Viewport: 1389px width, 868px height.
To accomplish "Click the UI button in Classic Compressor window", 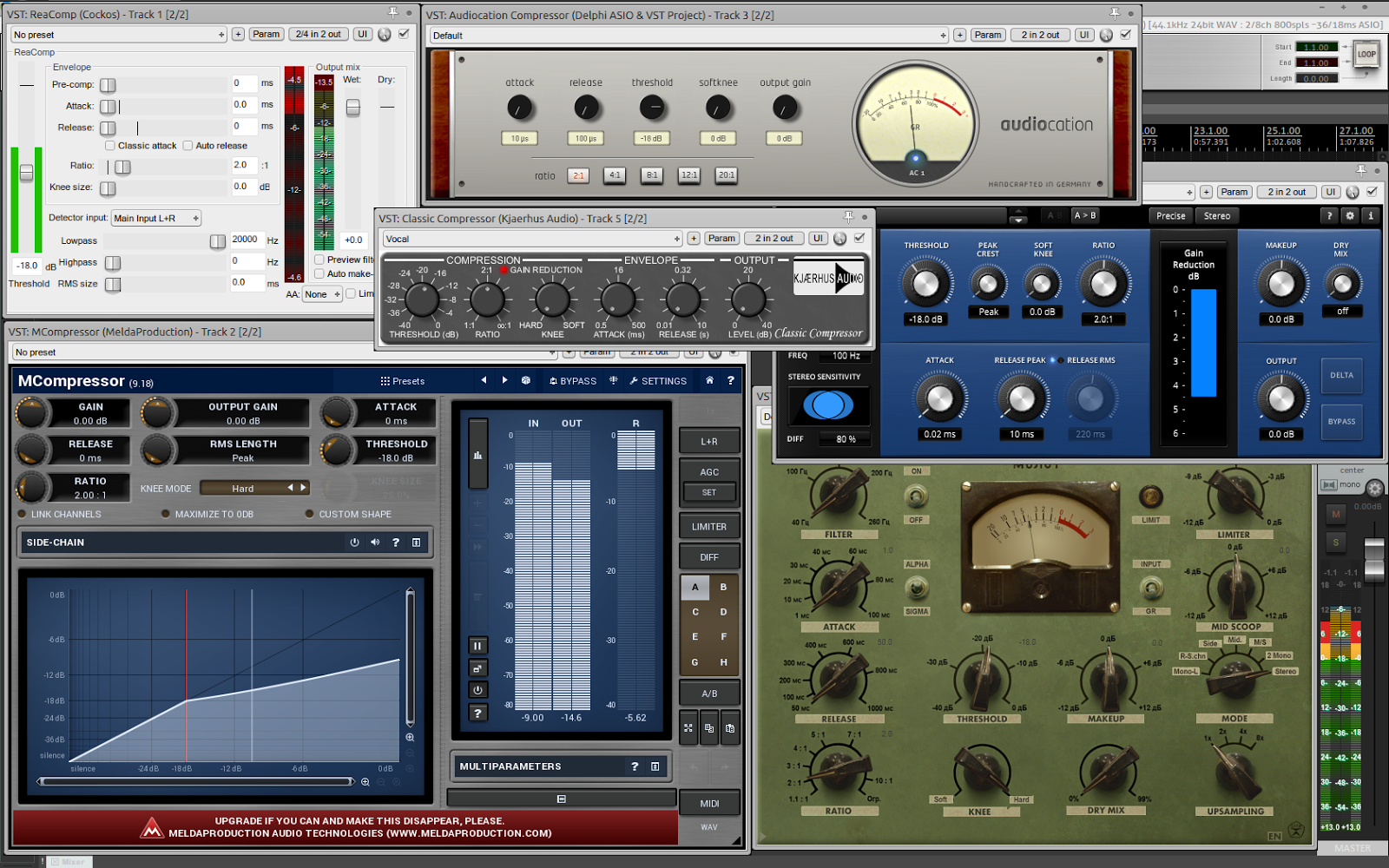I will (x=818, y=238).
